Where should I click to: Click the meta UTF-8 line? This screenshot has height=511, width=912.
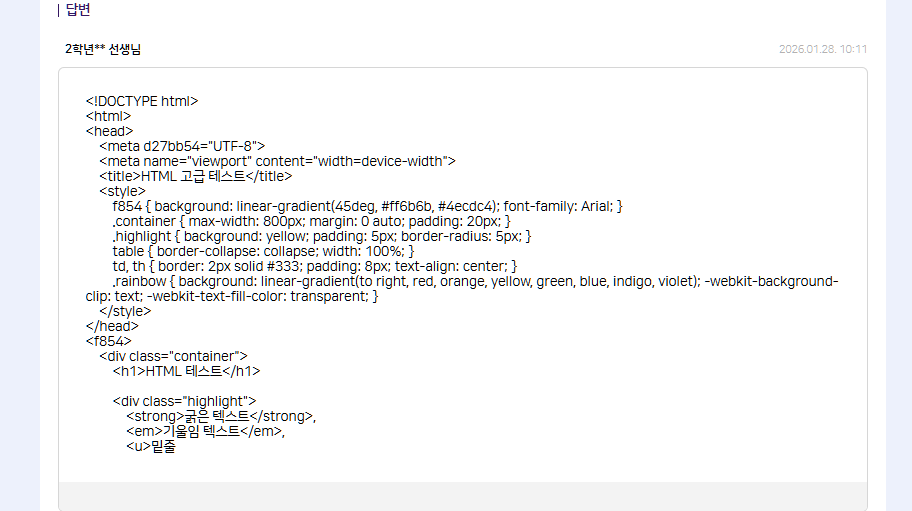(x=182, y=146)
